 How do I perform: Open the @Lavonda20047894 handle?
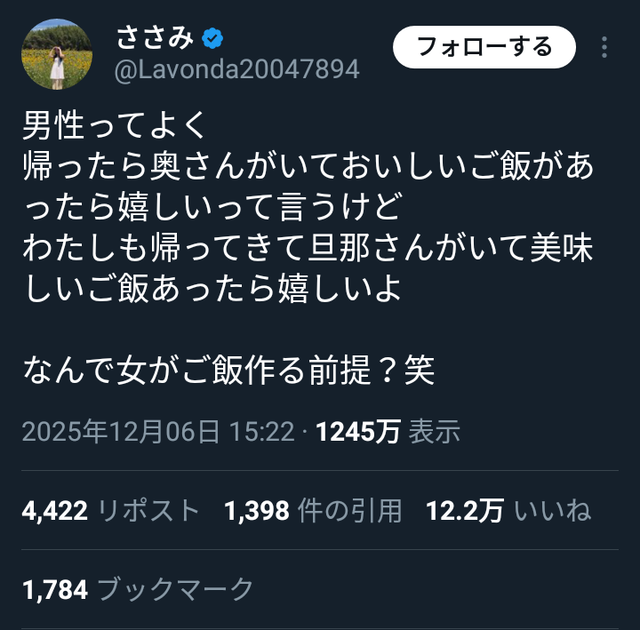click(237, 69)
